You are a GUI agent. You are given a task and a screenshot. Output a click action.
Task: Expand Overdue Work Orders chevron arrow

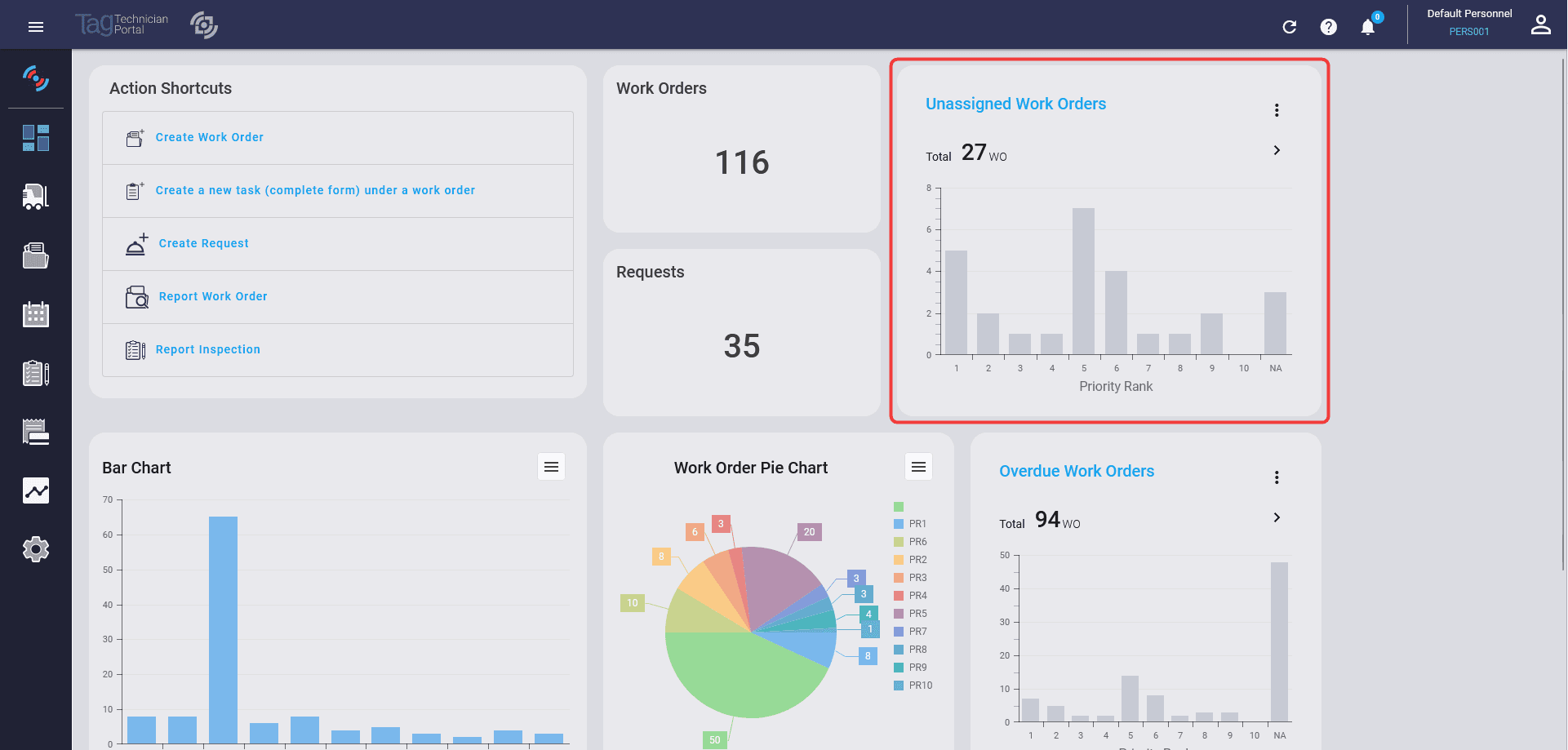(x=1277, y=517)
